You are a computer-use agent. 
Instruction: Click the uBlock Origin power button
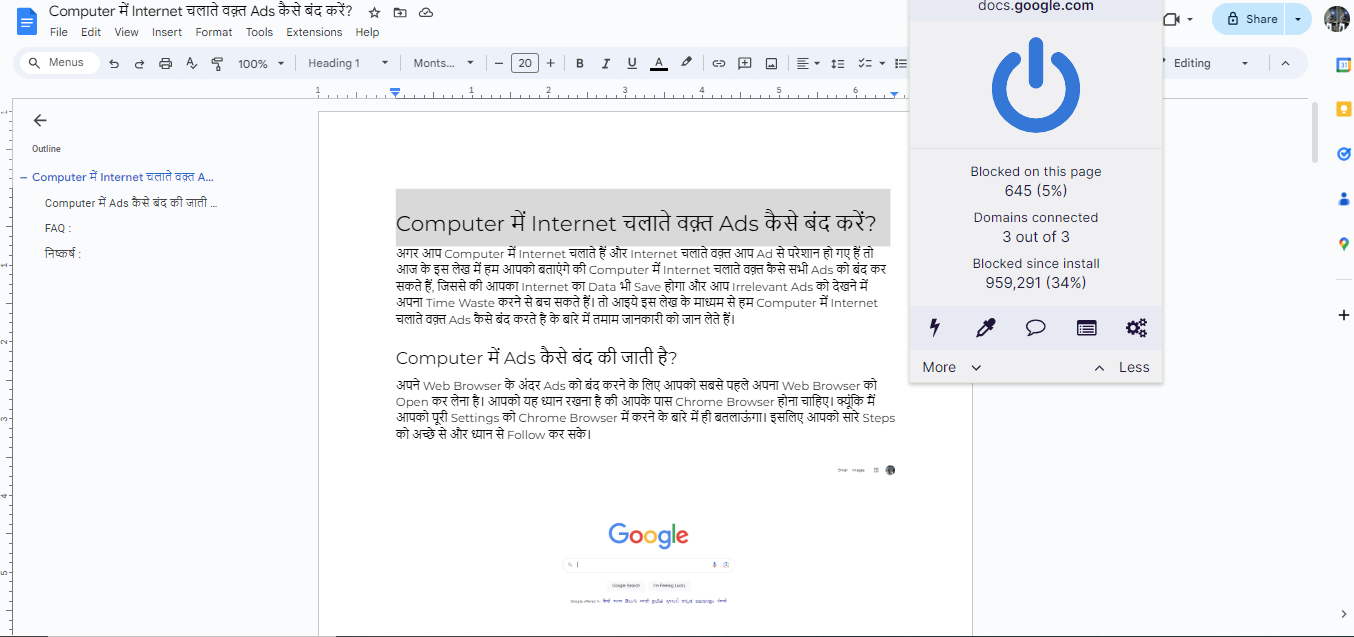[x=1036, y=84]
